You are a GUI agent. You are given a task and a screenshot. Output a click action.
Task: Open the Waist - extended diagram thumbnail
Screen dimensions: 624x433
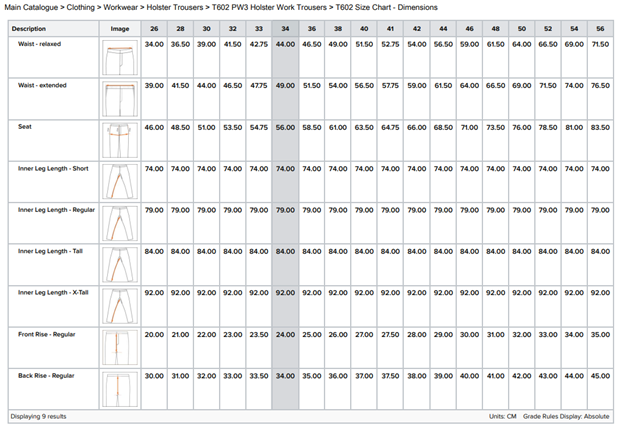[x=119, y=99]
